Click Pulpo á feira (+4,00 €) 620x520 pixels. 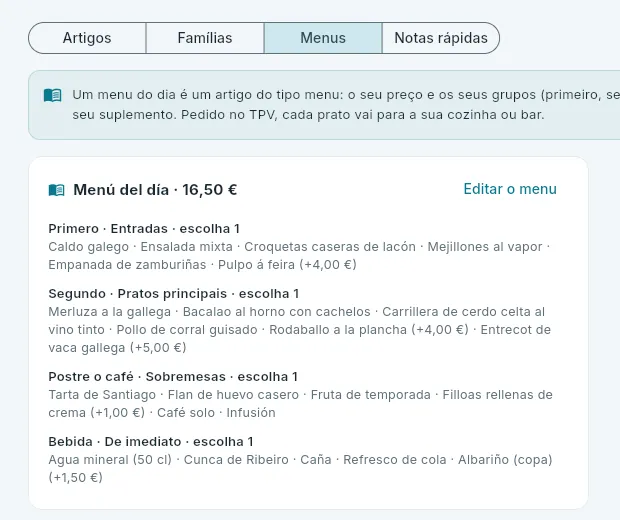pyautogui.click(x=287, y=265)
